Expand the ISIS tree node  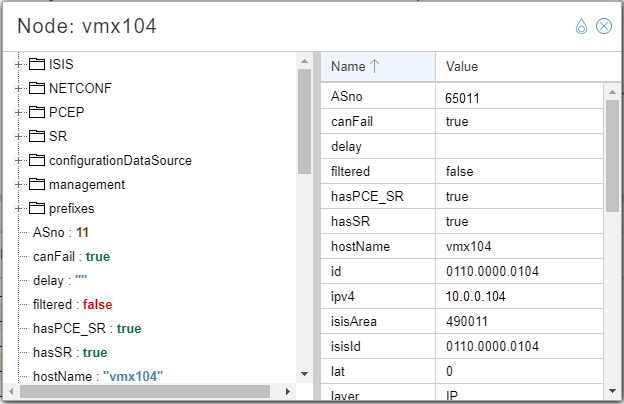coord(18,64)
